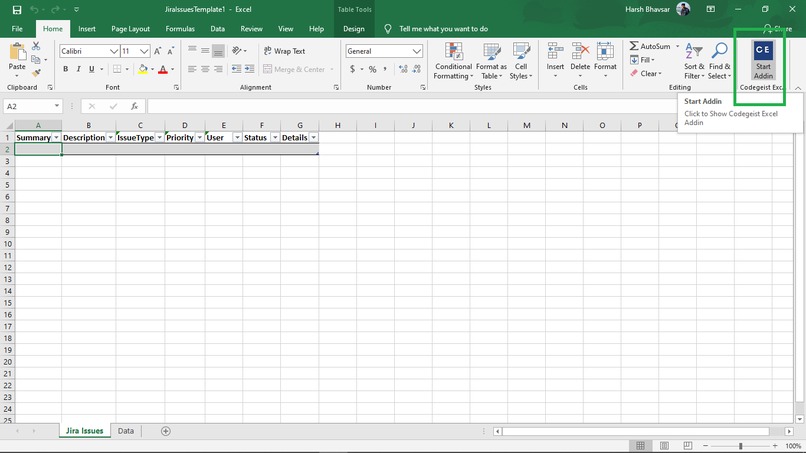Image resolution: width=806 pixels, height=453 pixels.
Task: Click the AutoSum button
Action: [x=650, y=46]
